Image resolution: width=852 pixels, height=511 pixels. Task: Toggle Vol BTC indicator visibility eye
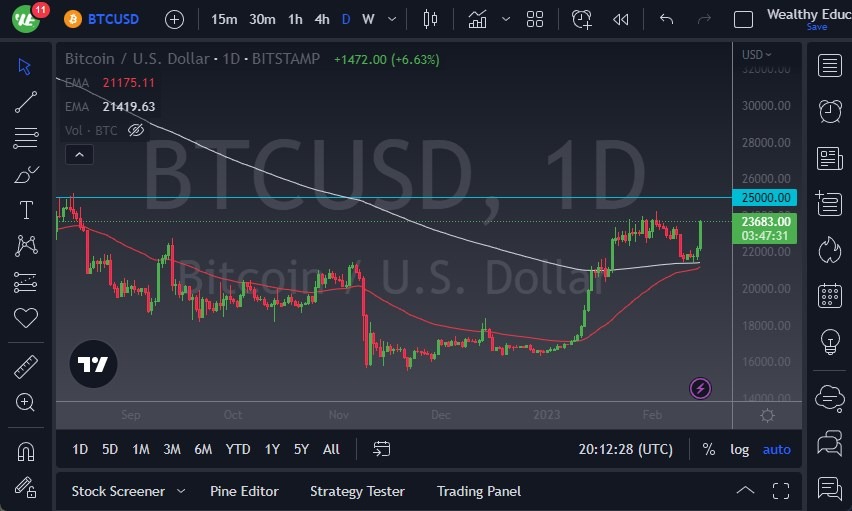click(x=136, y=130)
